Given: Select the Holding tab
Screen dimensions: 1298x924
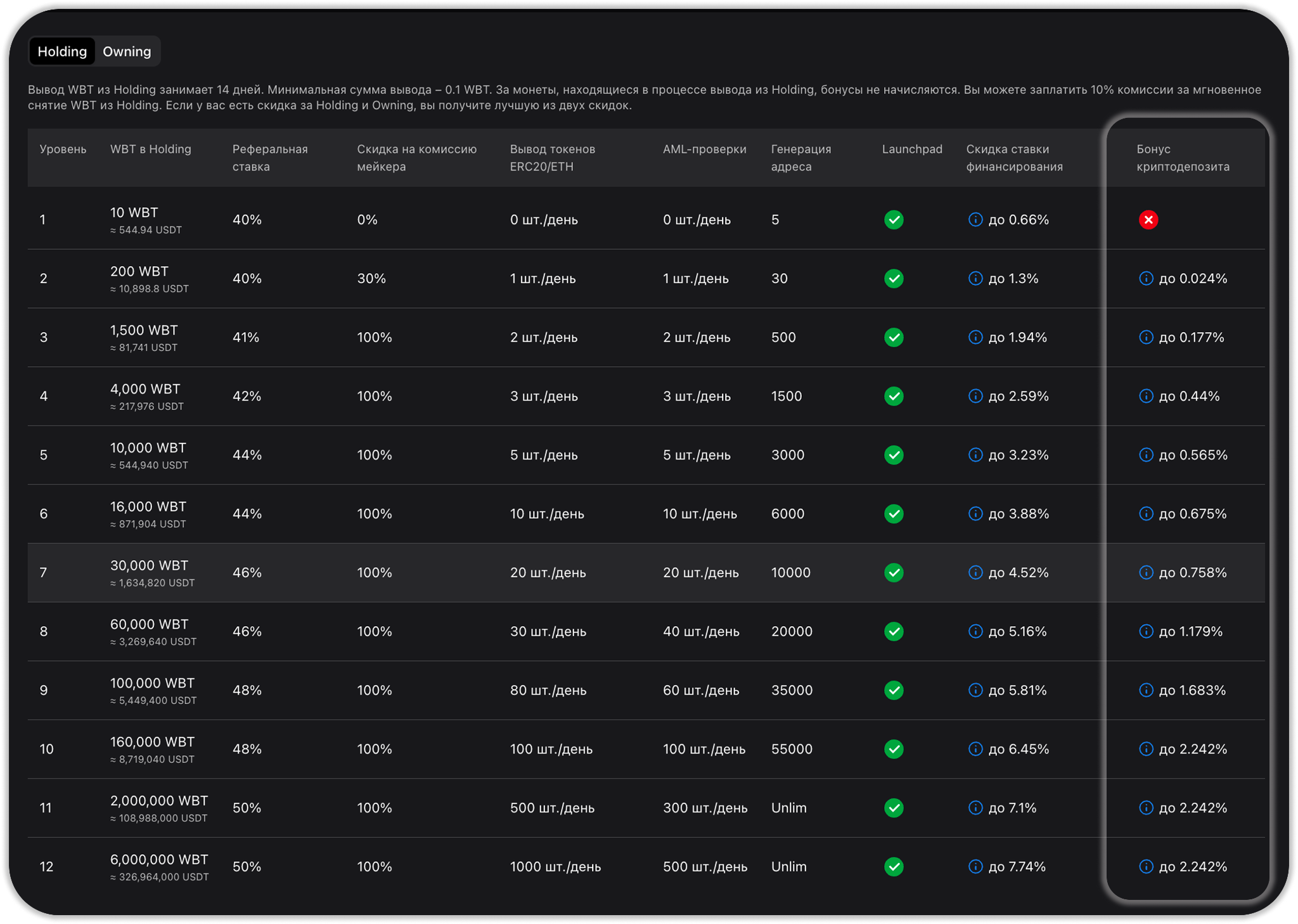Looking at the screenshot, I should point(62,51).
